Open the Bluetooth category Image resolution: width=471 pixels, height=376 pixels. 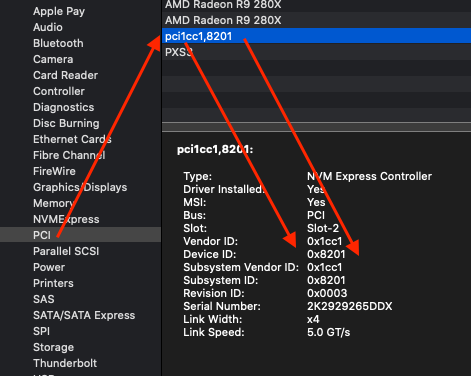point(58,43)
